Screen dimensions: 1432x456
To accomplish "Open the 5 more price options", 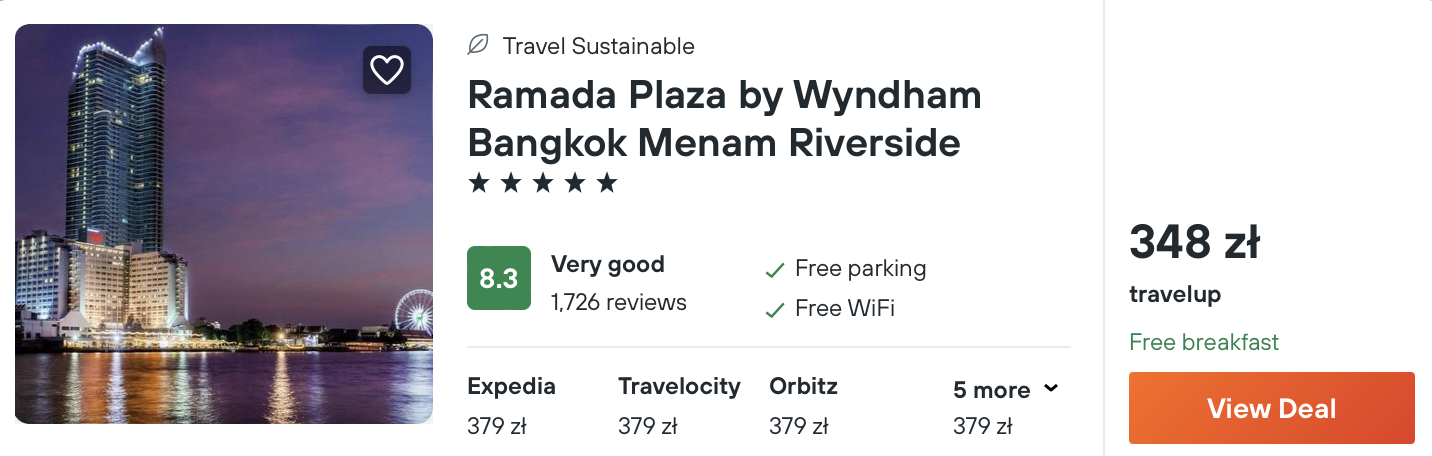I will (991, 390).
